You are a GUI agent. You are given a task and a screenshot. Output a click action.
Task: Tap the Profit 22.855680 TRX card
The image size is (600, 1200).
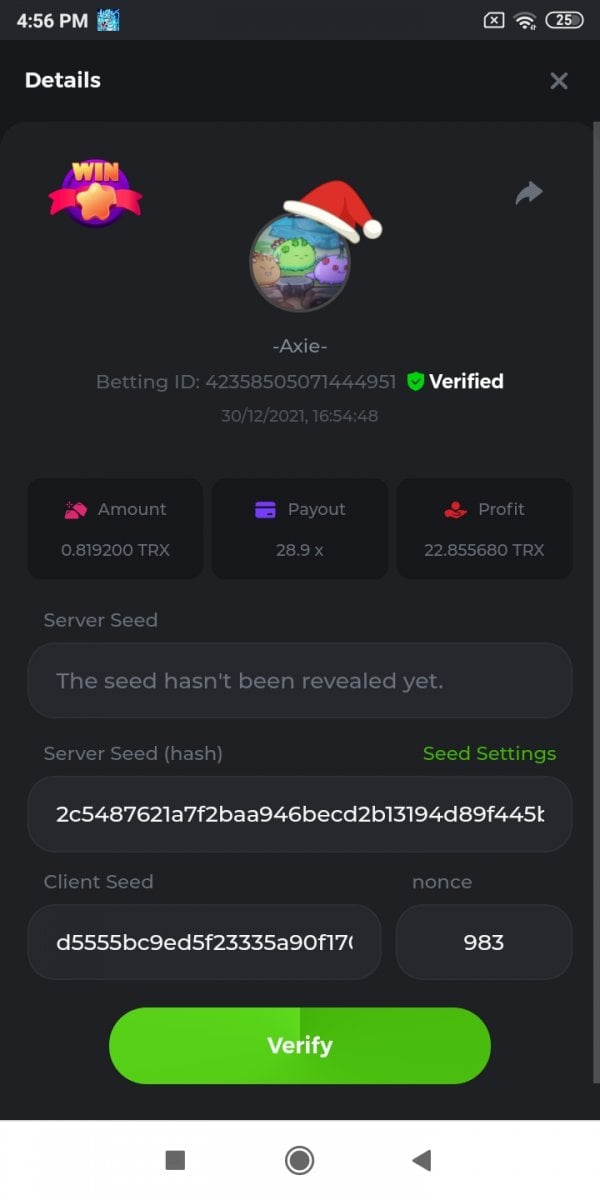pyautogui.click(x=485, y=529)
